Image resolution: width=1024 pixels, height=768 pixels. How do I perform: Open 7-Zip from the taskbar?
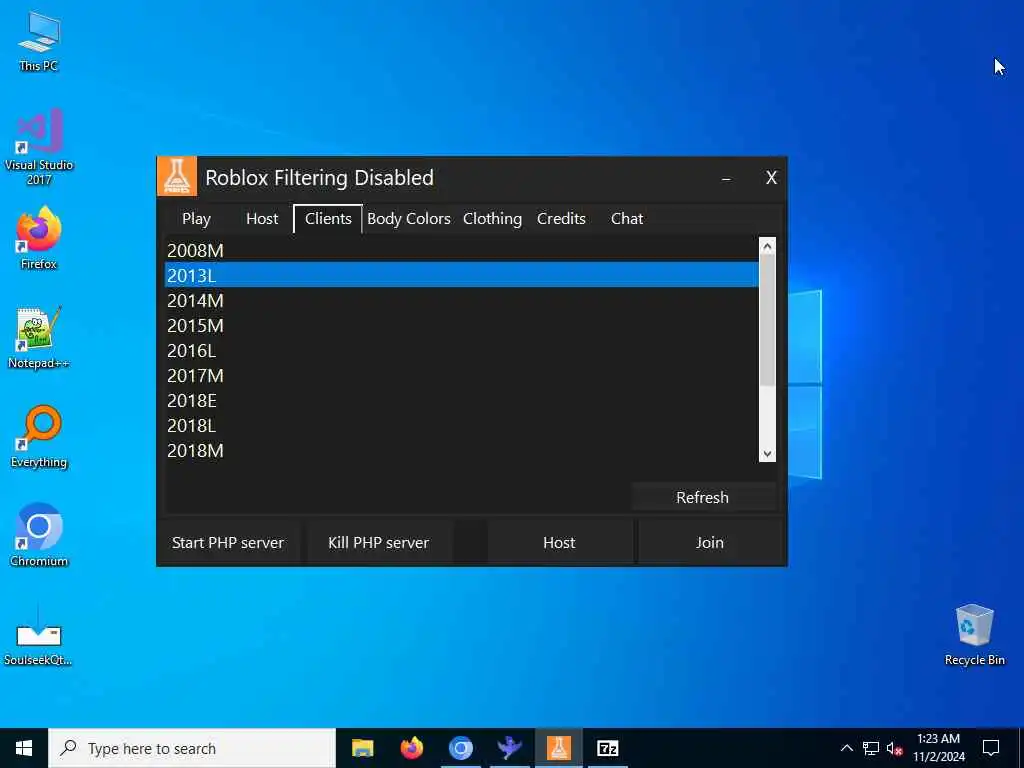pos(607,748)
